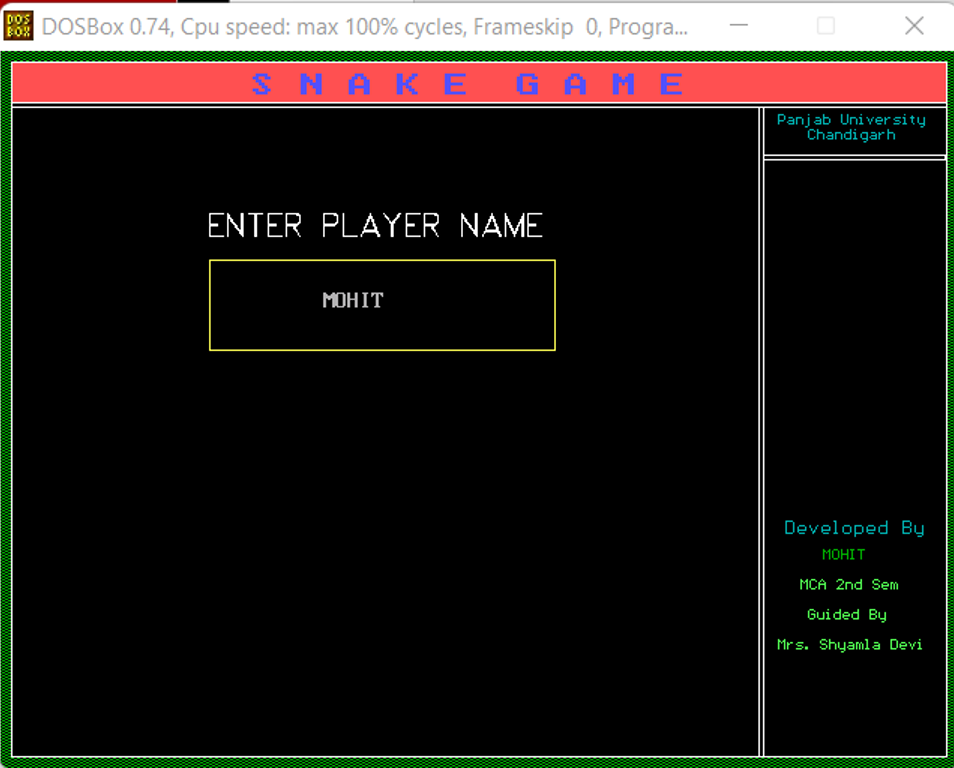Click the MCA 2nd Sem label
Screen dimensions: 954x768
(849, 584)
